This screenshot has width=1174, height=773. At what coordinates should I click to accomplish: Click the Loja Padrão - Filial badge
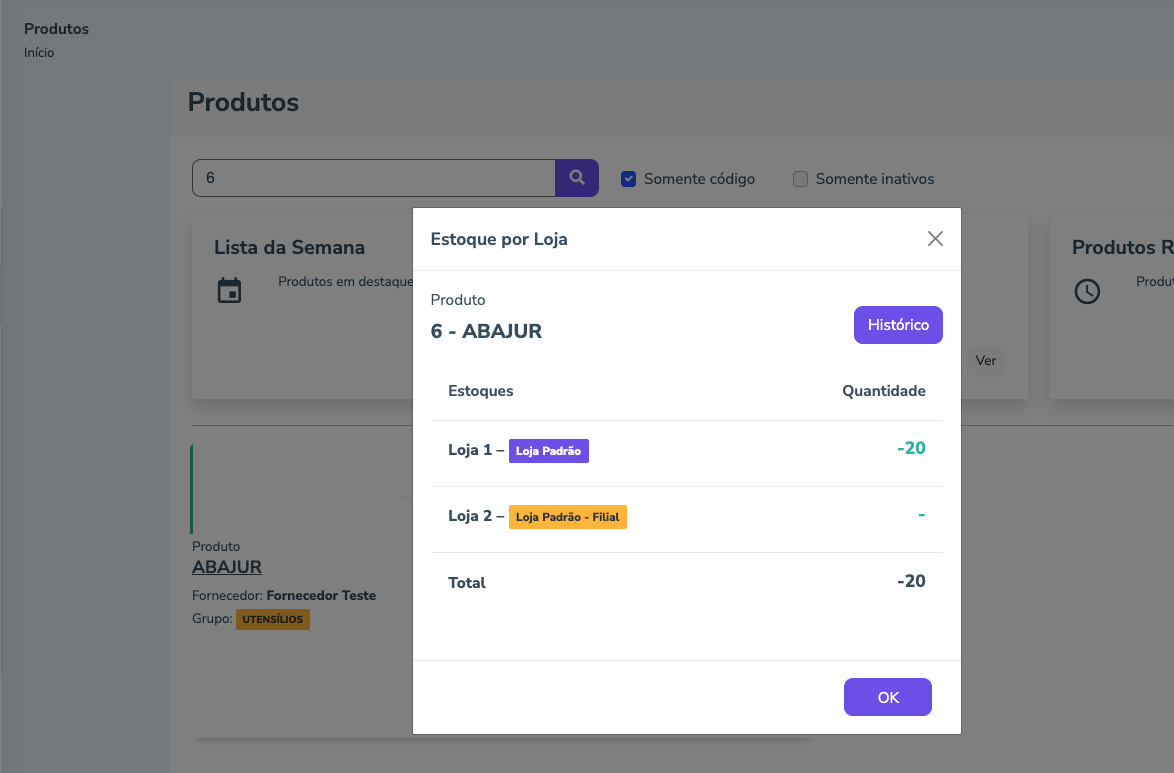tap(567, 517)
